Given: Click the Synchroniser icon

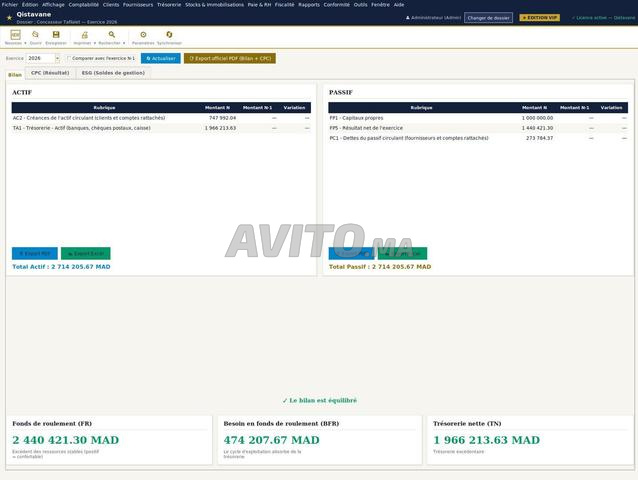Looking at the screenshot, I should [x=169, y=35].
